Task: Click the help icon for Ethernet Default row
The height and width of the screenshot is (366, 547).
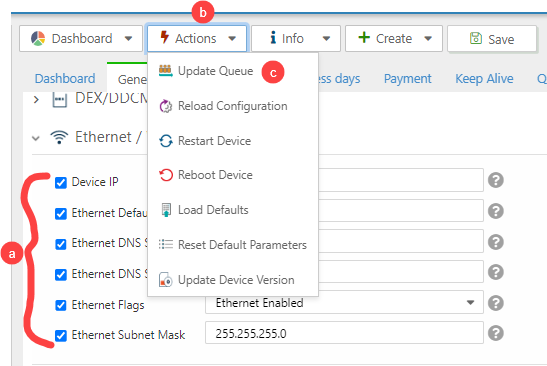Action: point(495,211)
